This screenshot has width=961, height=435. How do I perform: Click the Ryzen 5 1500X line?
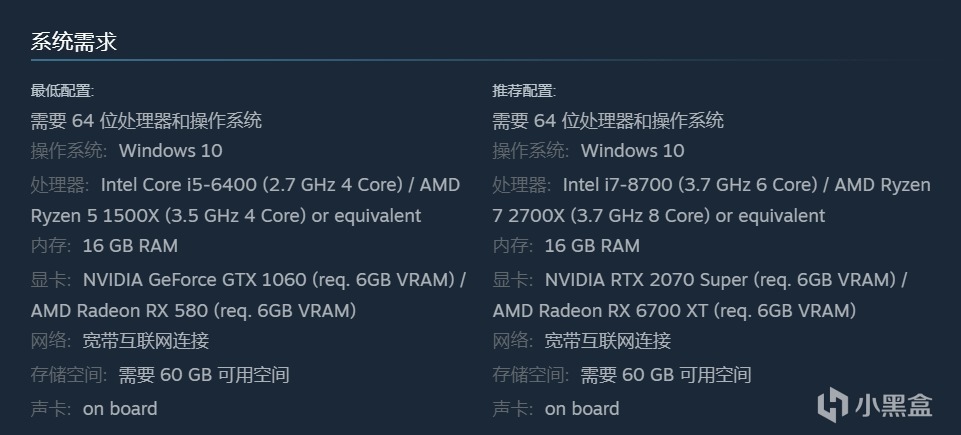[226, 216]
